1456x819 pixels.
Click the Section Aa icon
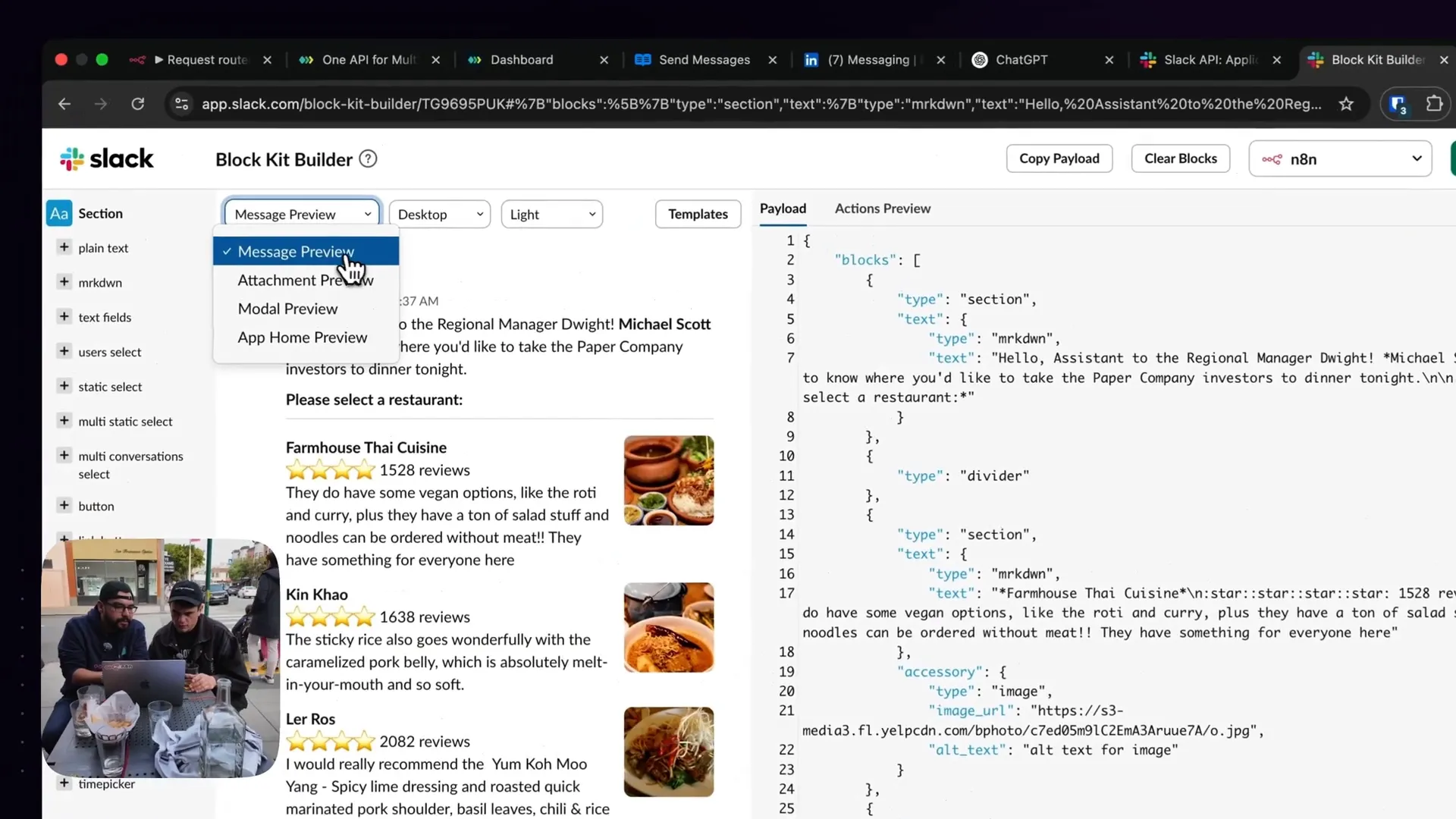coord(59,214)
